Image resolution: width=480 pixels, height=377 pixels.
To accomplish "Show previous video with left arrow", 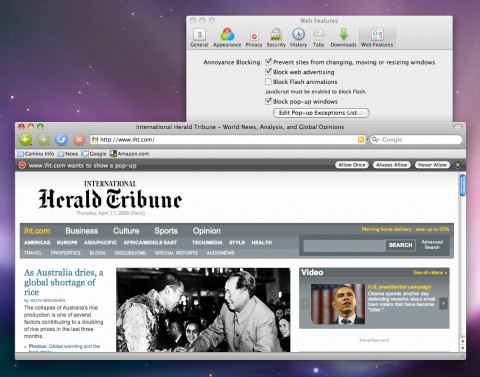I will tap(304, 303).
